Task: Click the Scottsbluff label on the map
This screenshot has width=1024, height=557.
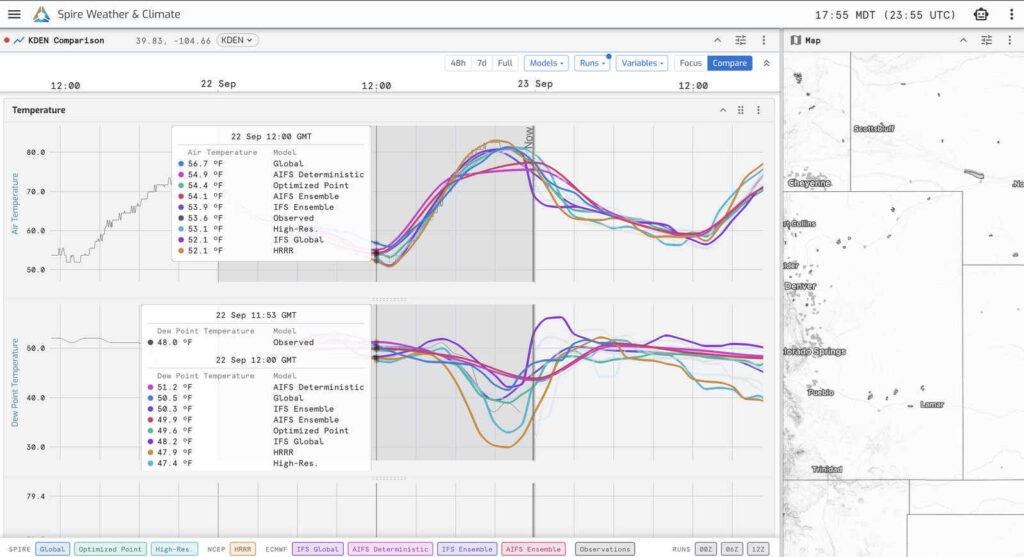Action: [874, 129]
